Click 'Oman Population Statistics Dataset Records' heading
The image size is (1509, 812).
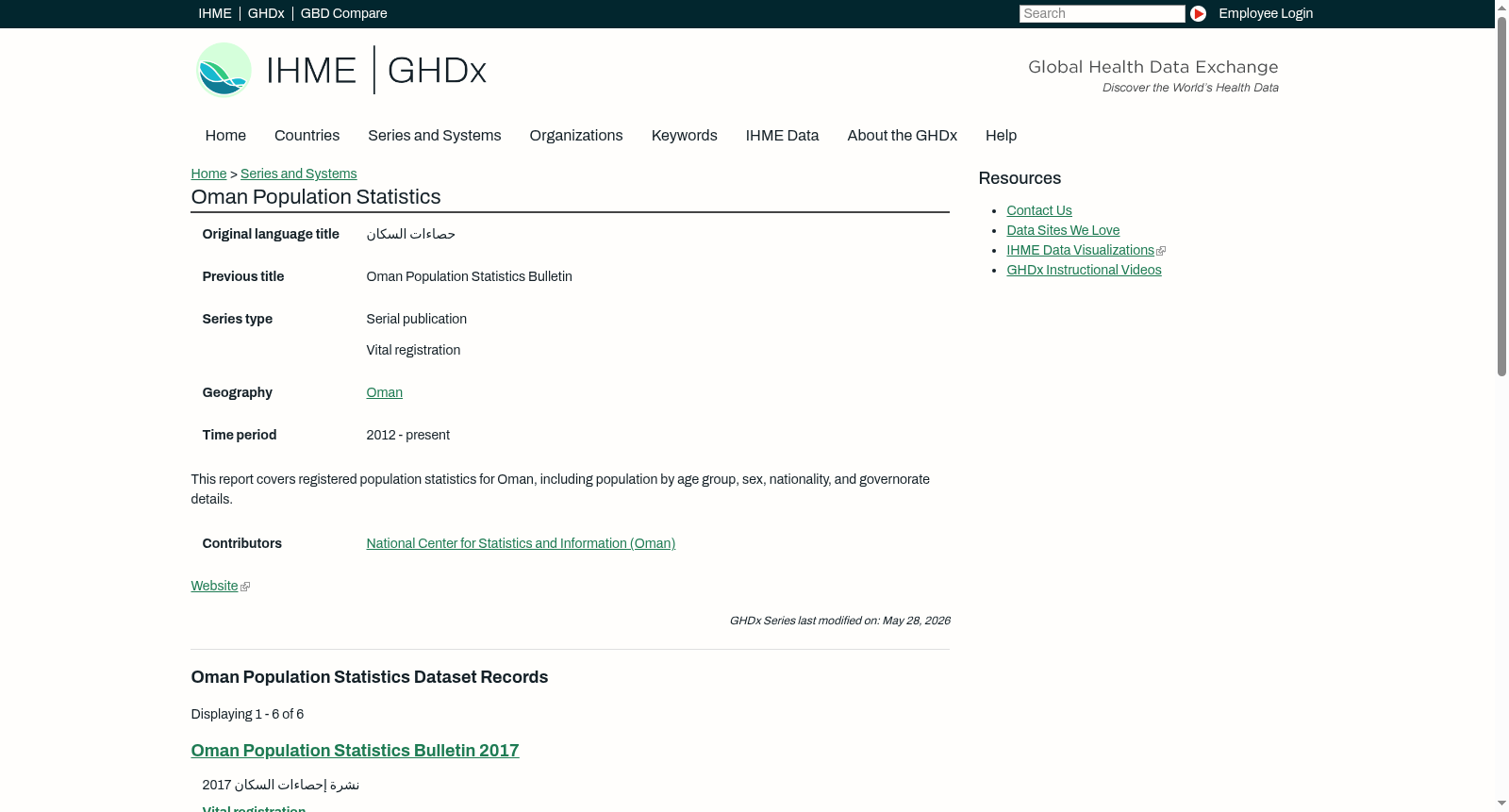[370, 677]
